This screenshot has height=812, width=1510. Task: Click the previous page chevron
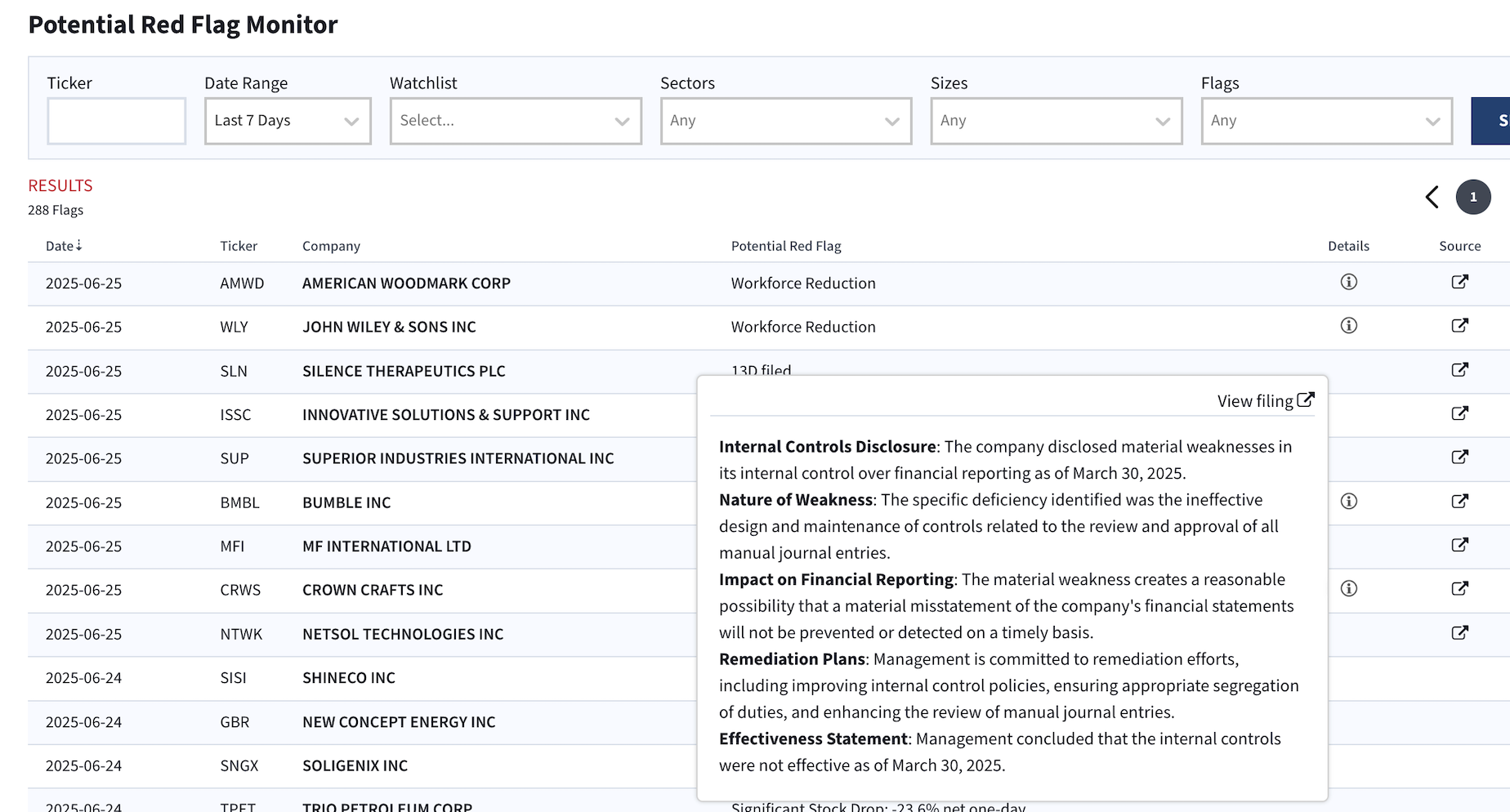(x=1432, y=197)
